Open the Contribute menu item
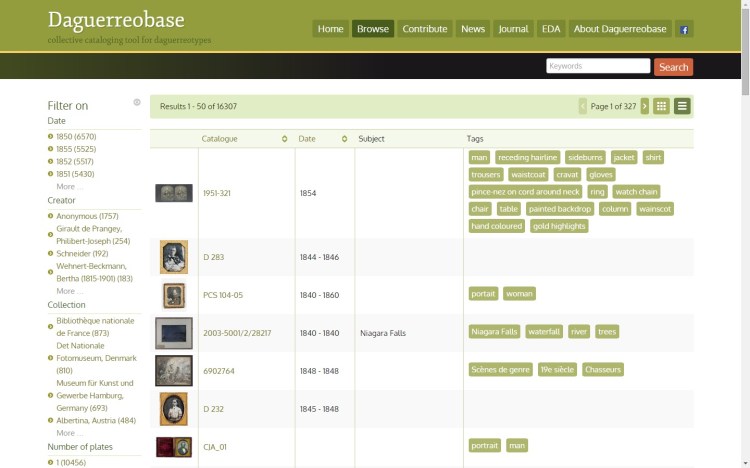The height and width of the screenshot is (468, 750). [424, 29]
